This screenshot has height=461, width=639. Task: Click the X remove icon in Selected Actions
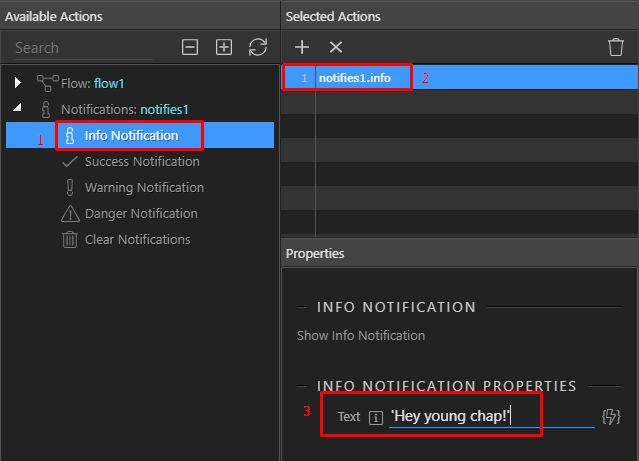pos(336,47)
